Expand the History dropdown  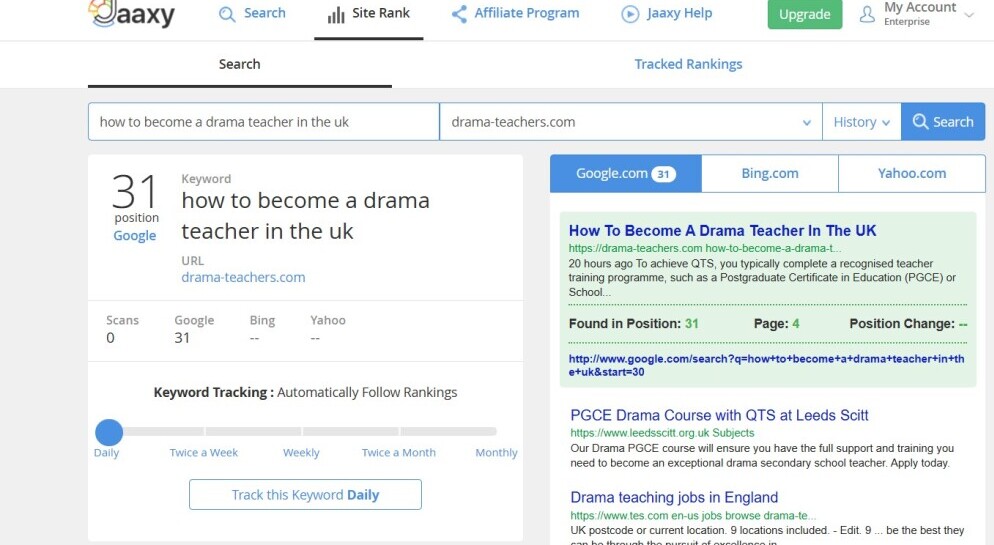coord(862,122)
